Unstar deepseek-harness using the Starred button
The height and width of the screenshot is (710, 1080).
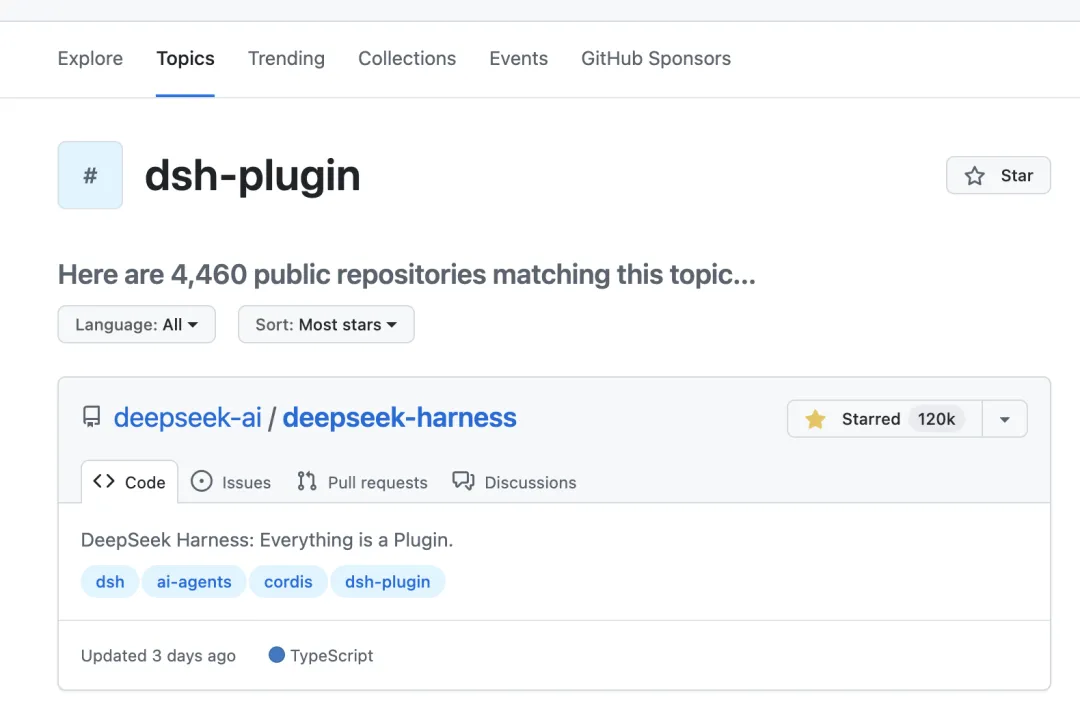point(884,419)
